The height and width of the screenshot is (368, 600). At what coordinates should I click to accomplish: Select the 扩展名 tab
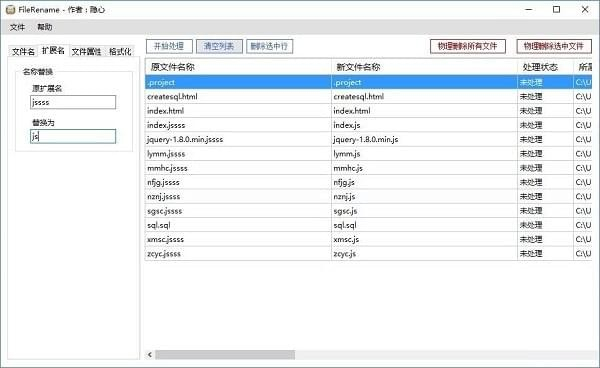(53, 50)
